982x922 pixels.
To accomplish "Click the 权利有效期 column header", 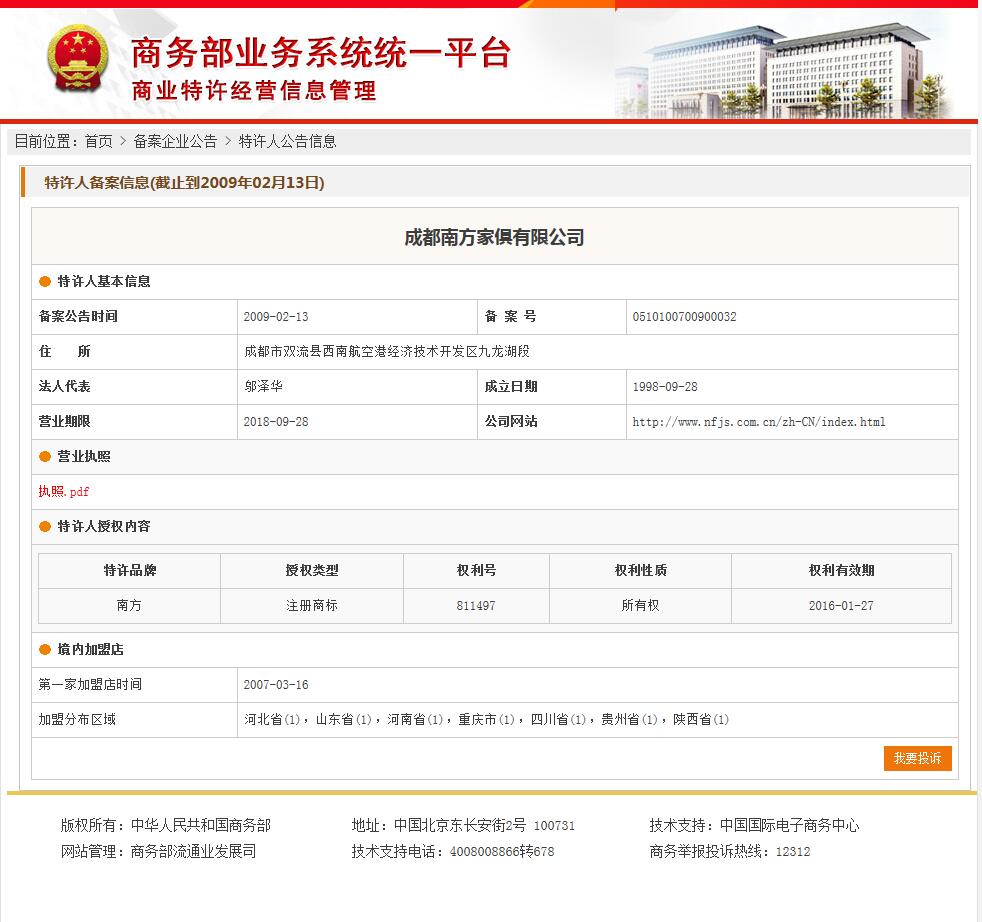I will click(841, 571).
